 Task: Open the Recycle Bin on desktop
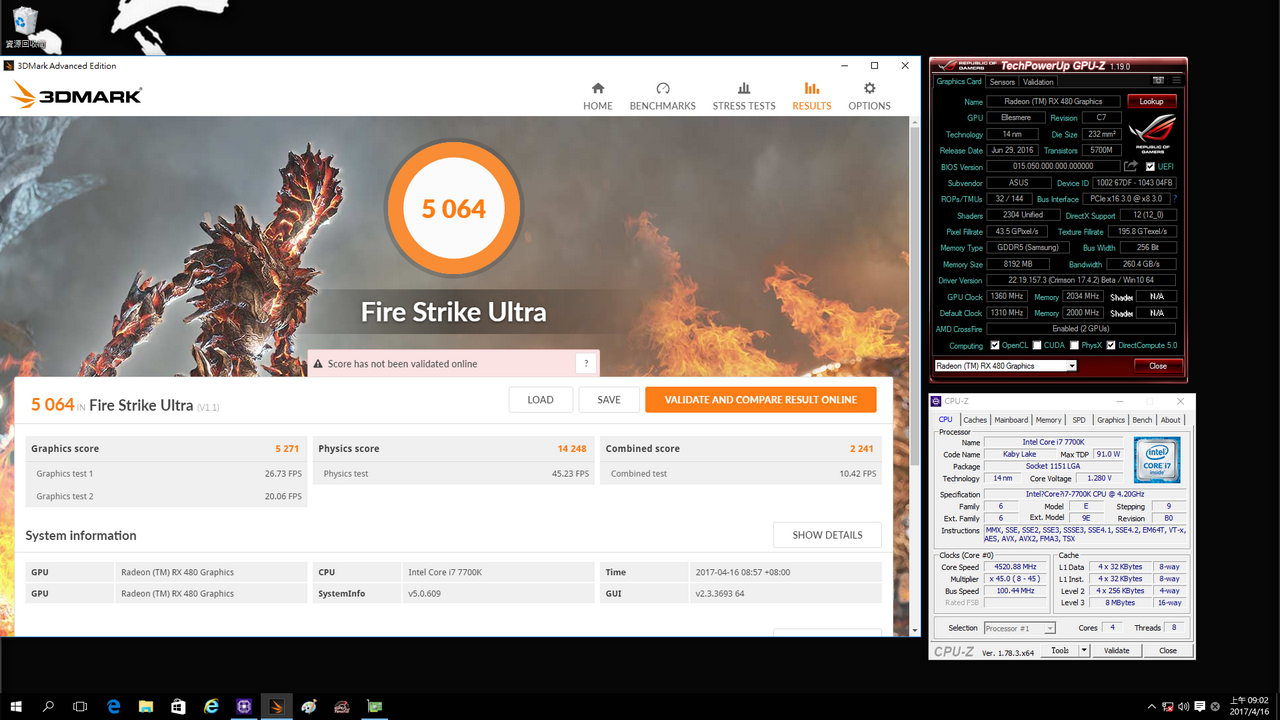point(25,27)
